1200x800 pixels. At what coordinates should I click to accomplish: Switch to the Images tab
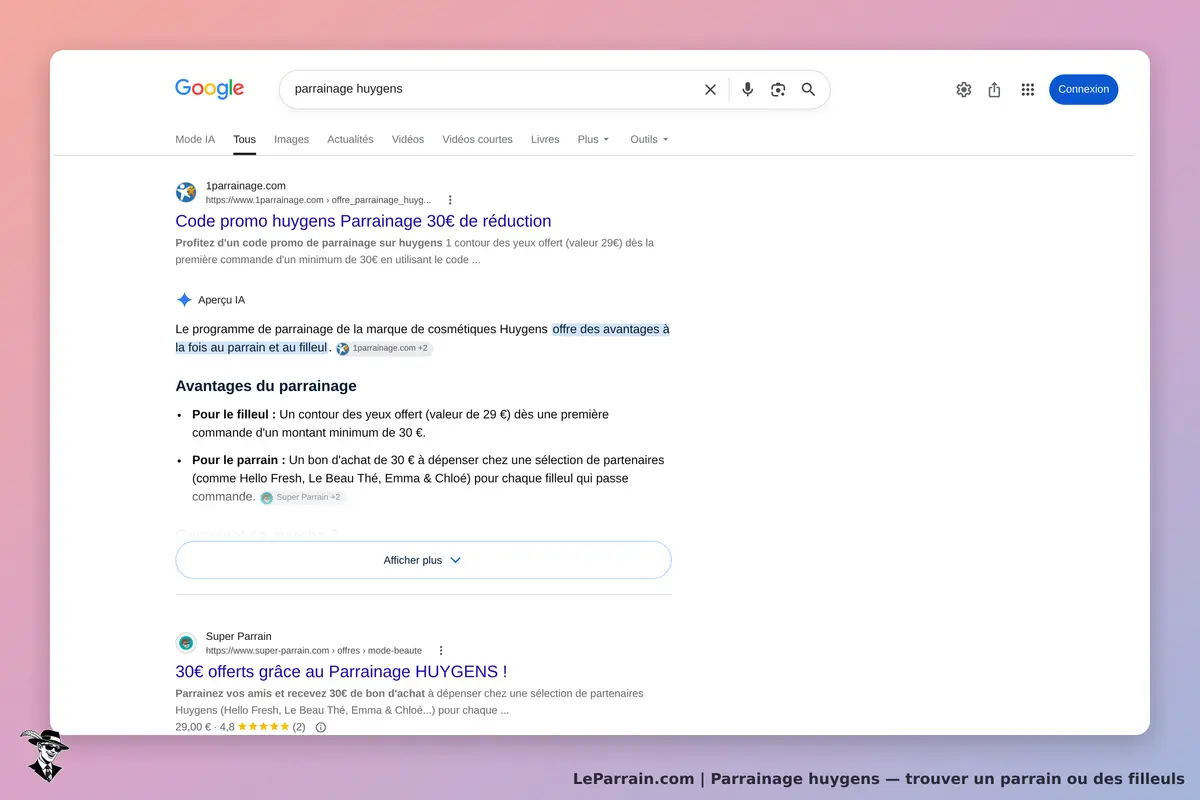[x=291, y=139]
